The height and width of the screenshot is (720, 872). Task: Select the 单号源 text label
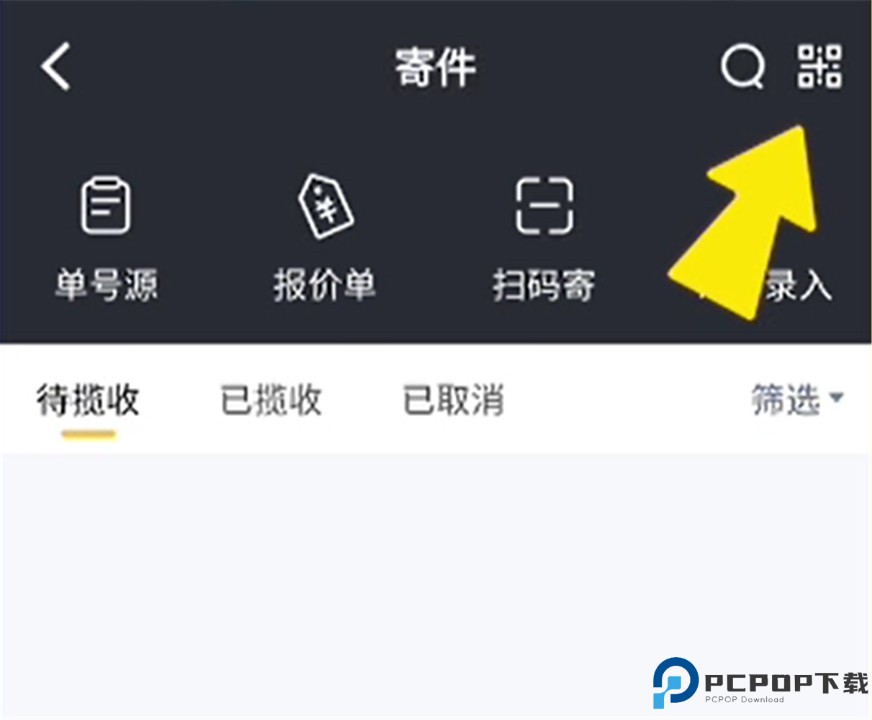pyautogui.click(x=106, y=285)
